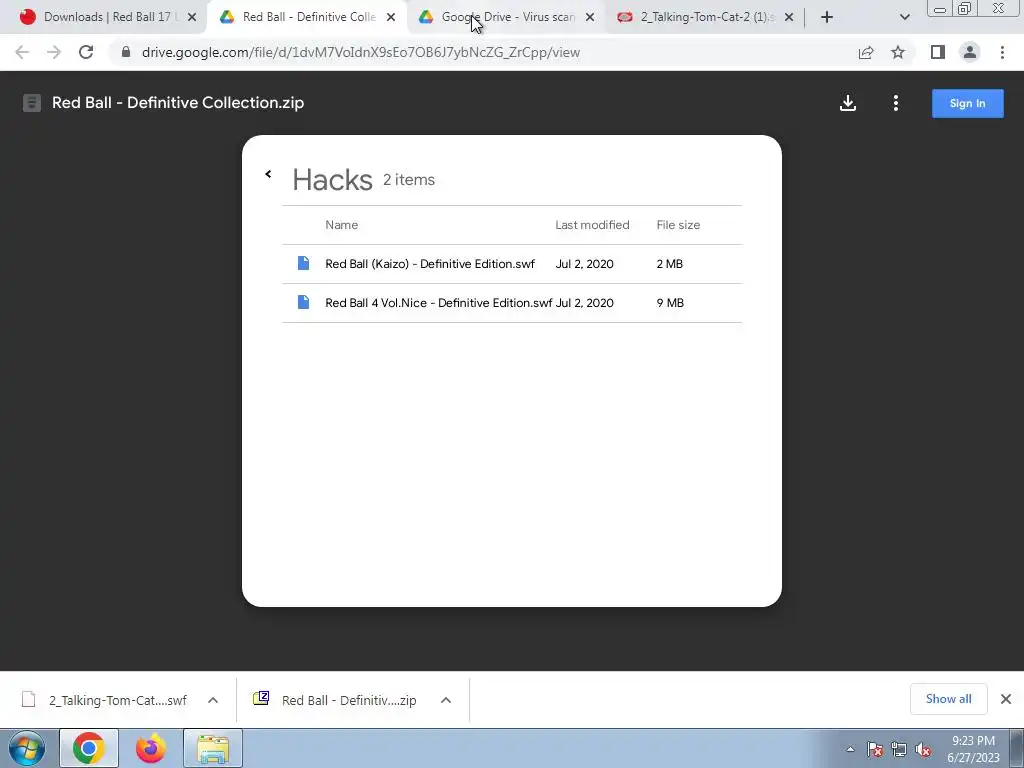This screenshot has height=768, width=1024.
Task: Go back from the Hacks folder using the arrow
Action: click(x=268, y=174)
